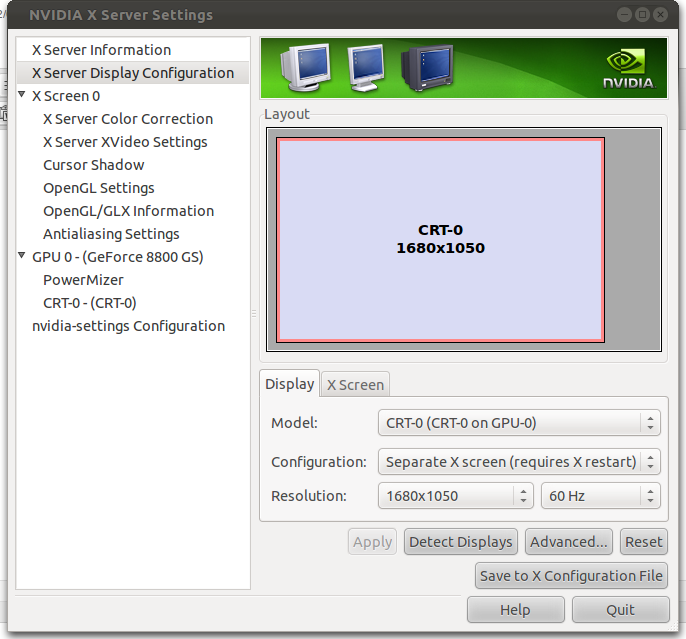
Task: Quit NVIDIA X Server Settings
Action: 620,610
